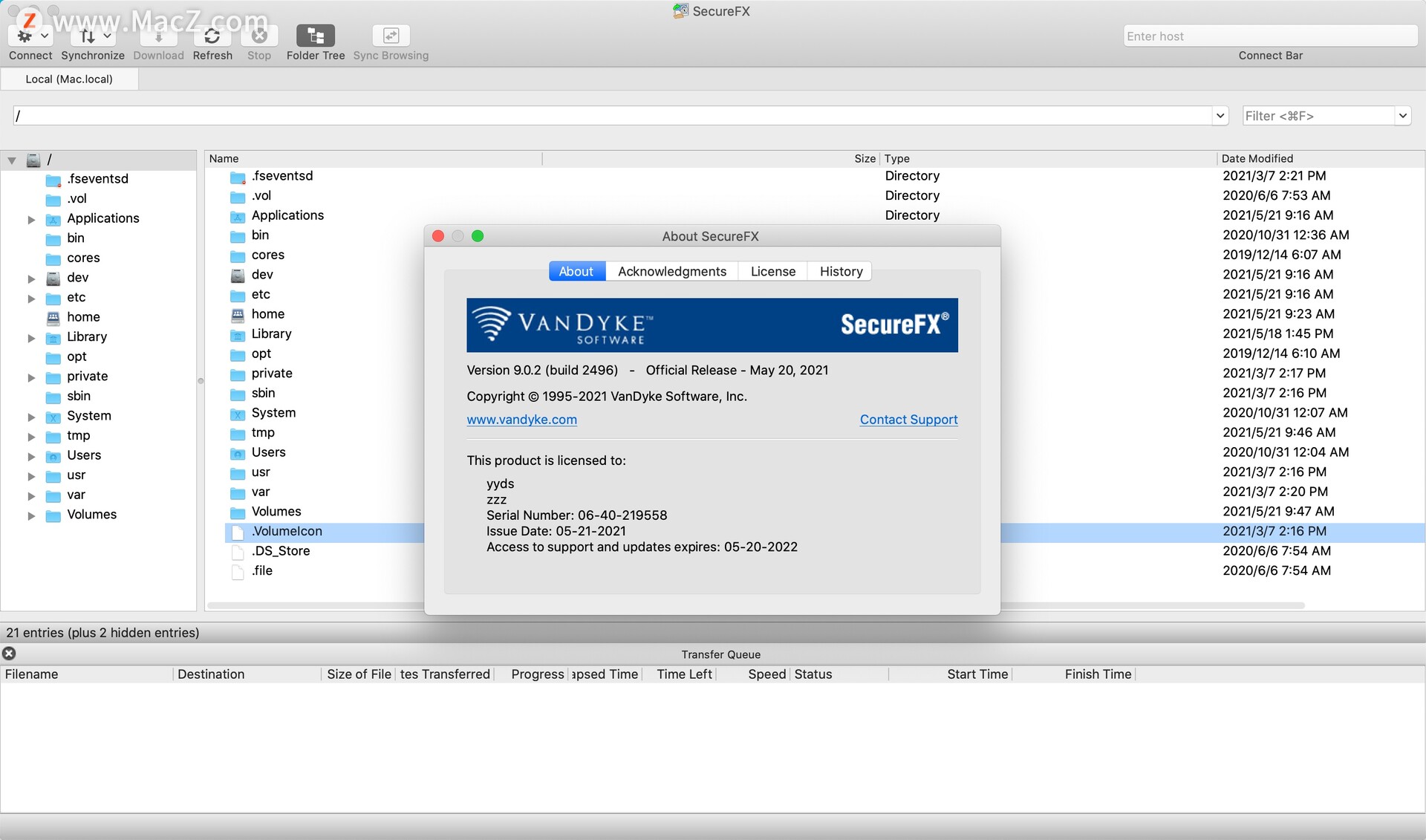Click the .DS_Store file icon
Viewport: 1426px width, 840px height.
[238, 552]
